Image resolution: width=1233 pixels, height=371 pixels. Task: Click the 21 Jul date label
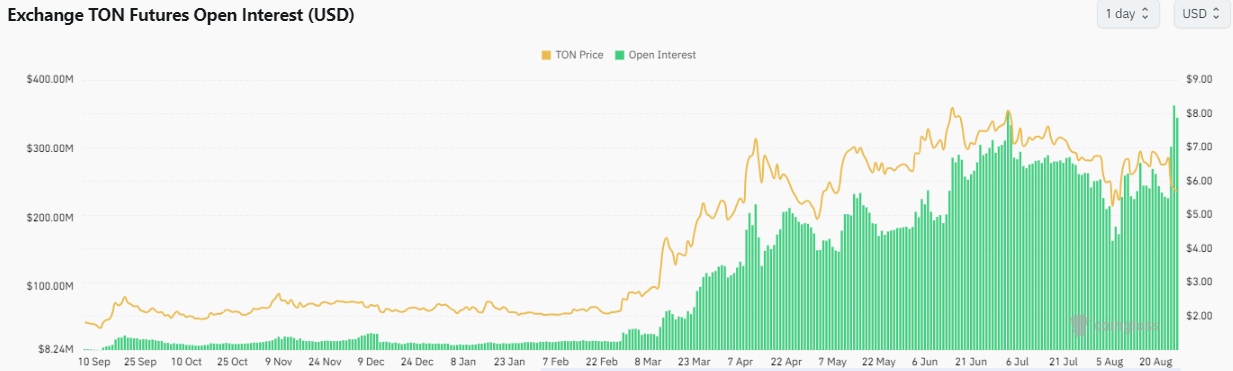tap(1063, 362)
